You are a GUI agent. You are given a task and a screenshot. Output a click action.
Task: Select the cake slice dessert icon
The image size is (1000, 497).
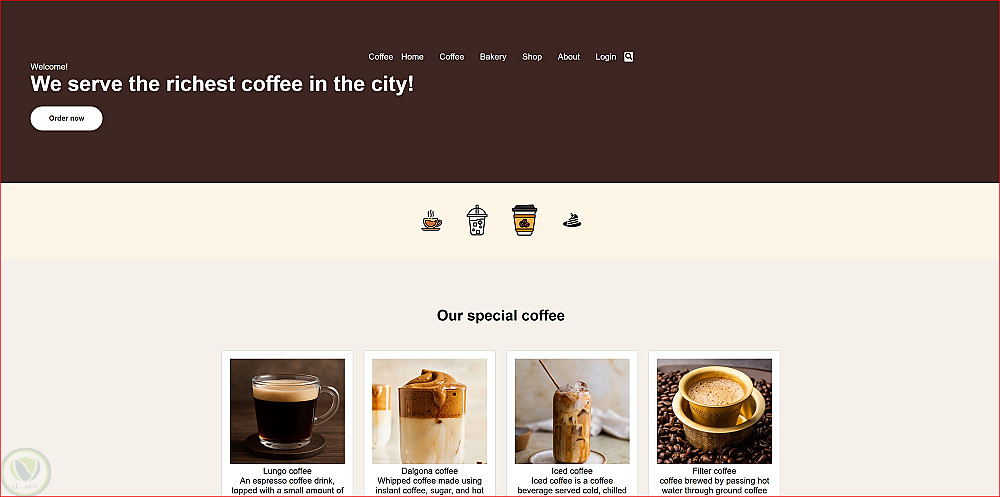point(572,221)
